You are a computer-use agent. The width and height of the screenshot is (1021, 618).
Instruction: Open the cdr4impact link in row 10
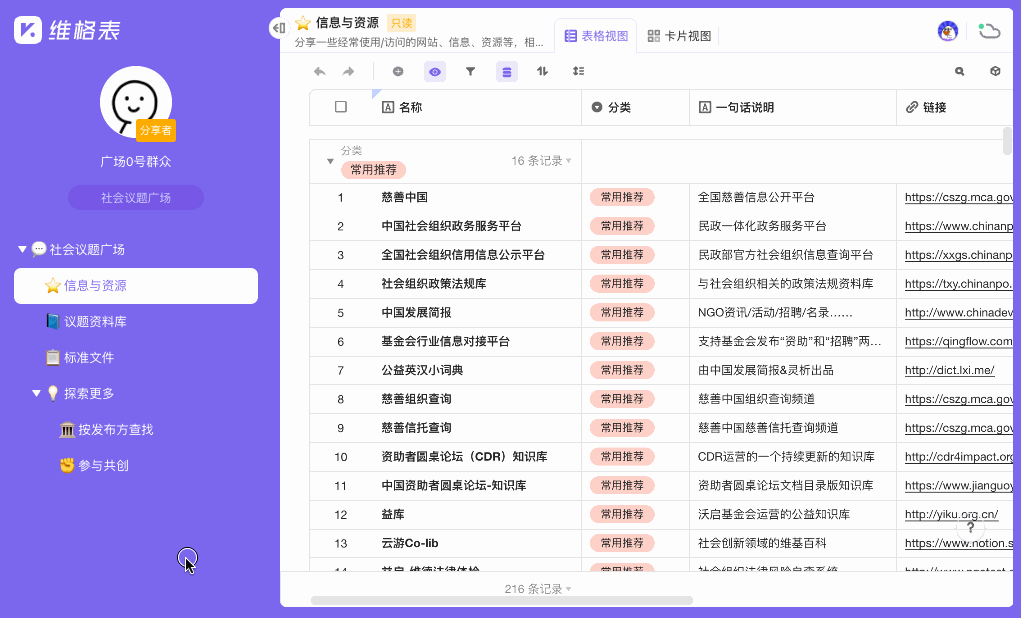958,457
